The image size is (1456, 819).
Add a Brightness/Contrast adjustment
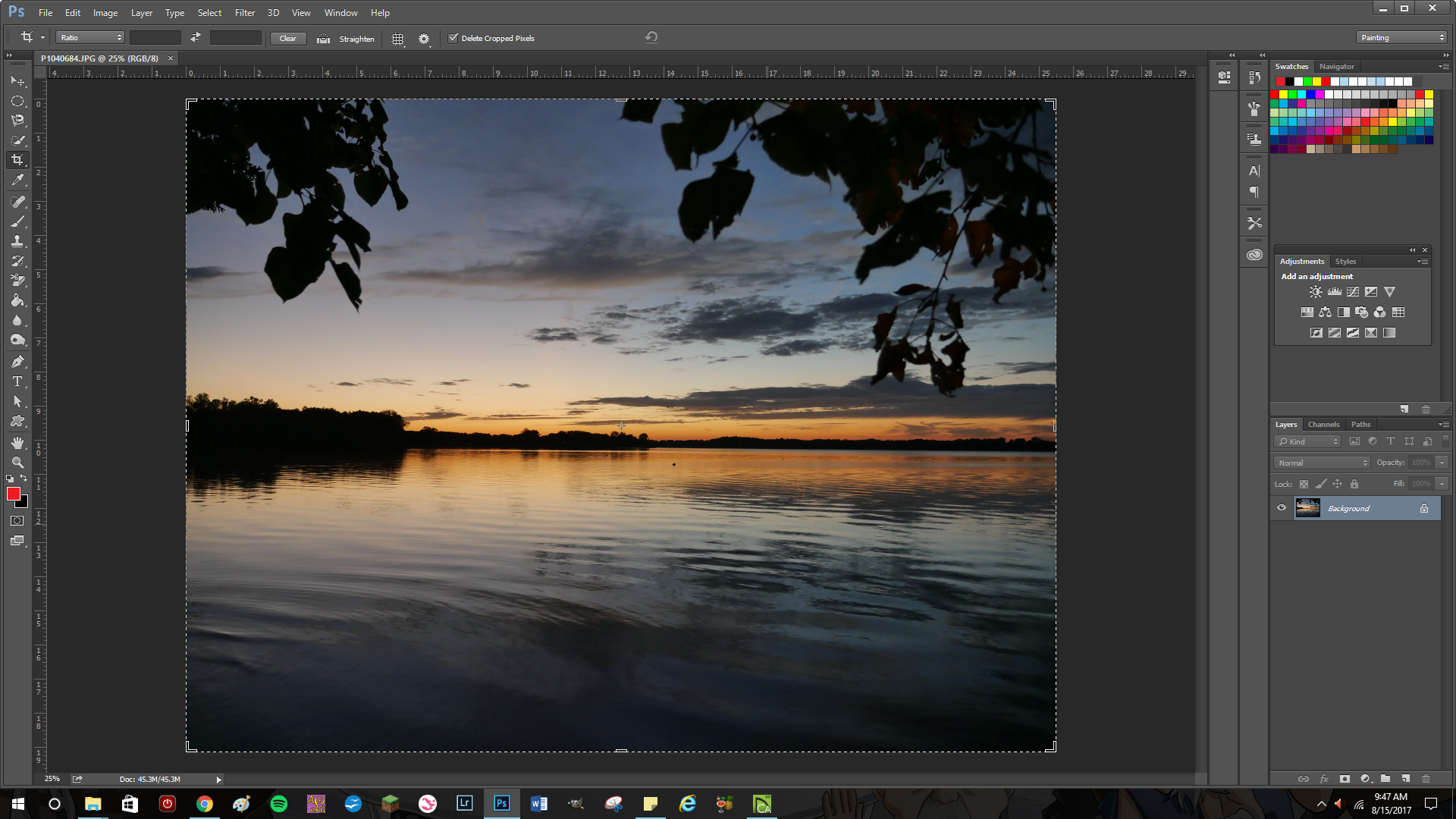(x=1316, y=292)
